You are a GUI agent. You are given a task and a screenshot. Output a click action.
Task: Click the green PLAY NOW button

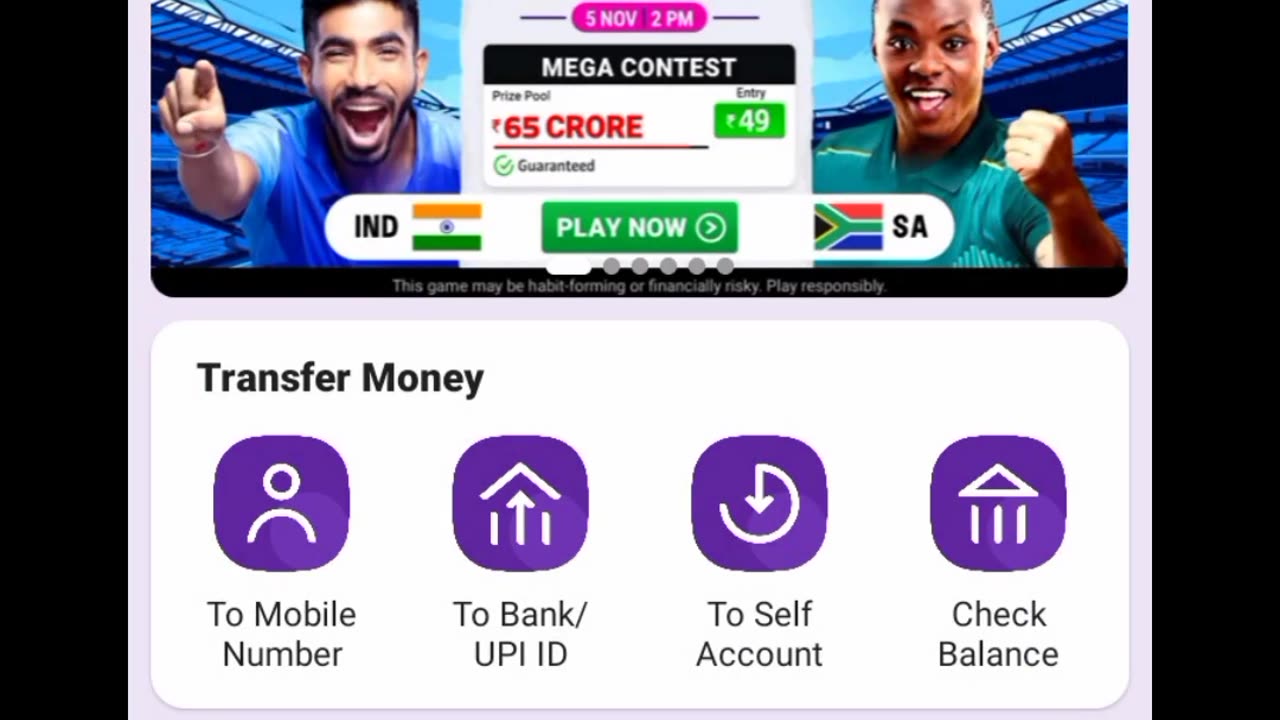[x=640, y=228]
